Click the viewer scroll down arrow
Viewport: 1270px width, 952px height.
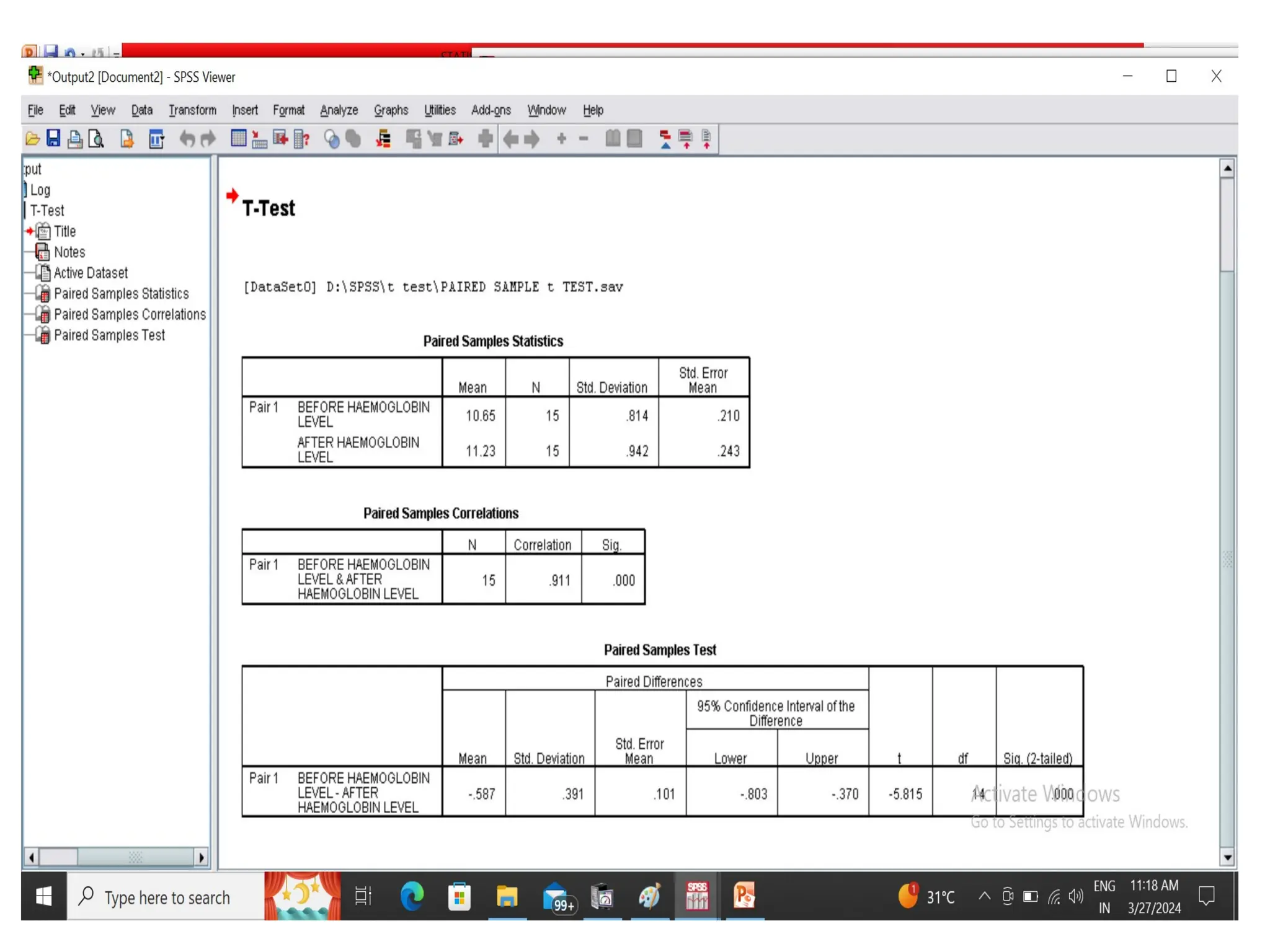(x=1227, y=858)
